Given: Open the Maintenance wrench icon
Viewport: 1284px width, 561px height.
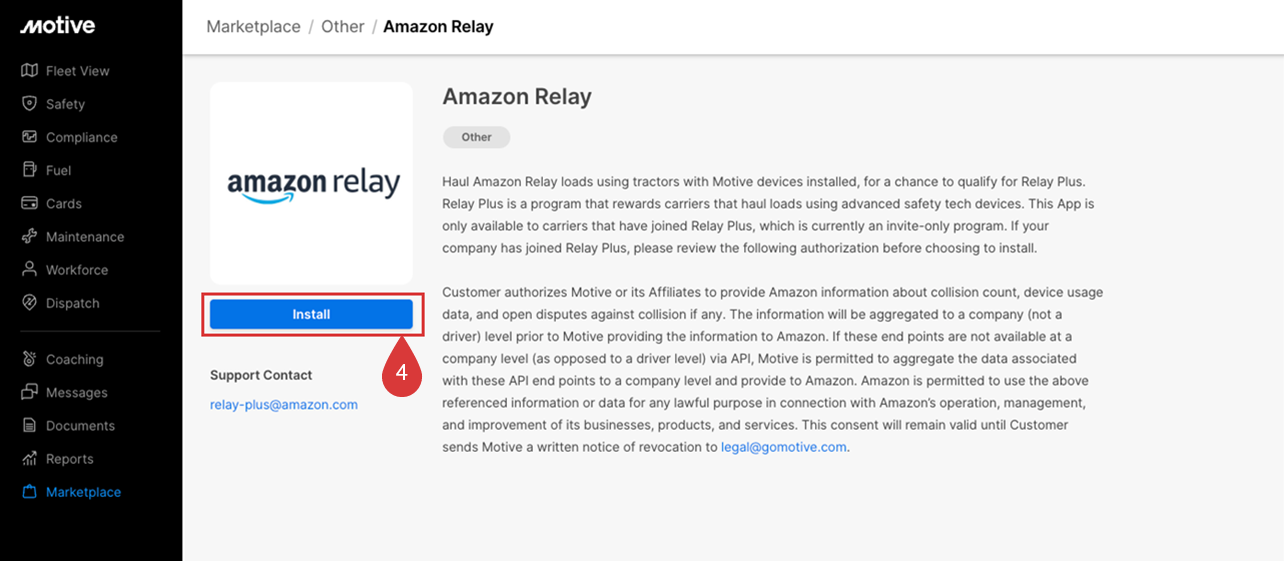Looking at the screenshot, I should (29, 237).
